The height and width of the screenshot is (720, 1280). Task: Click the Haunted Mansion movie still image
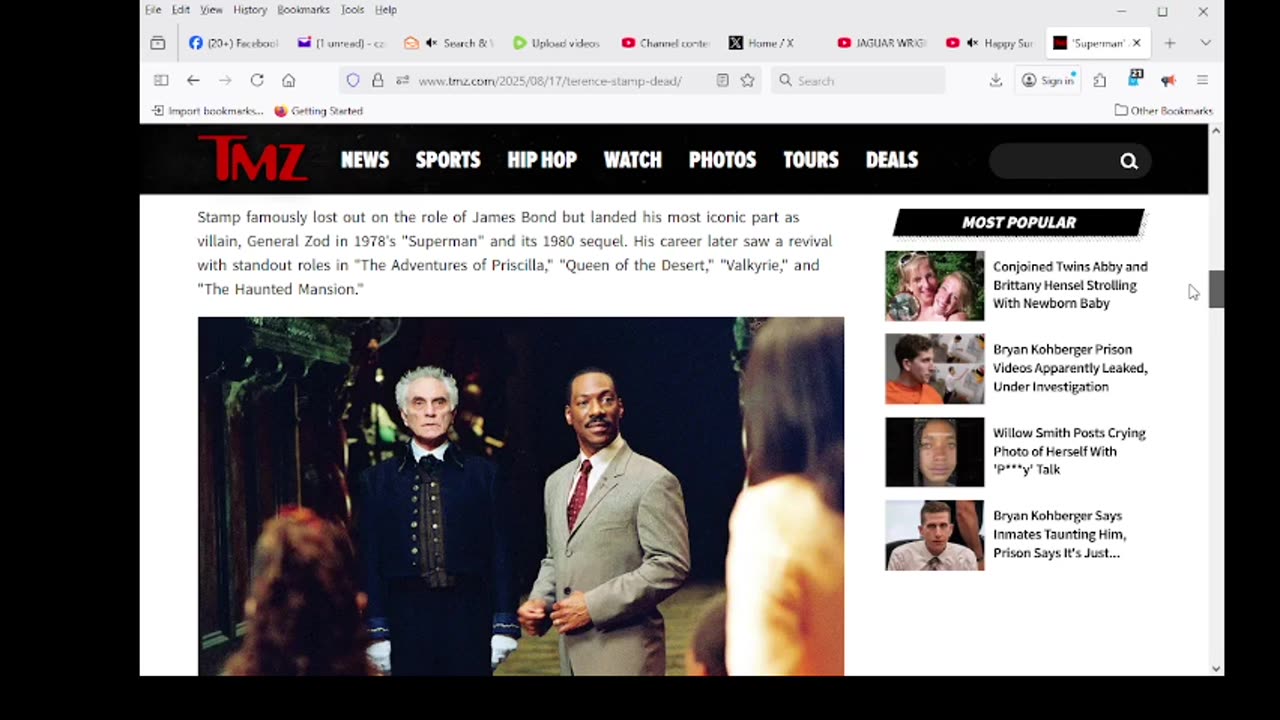(521, 496)
